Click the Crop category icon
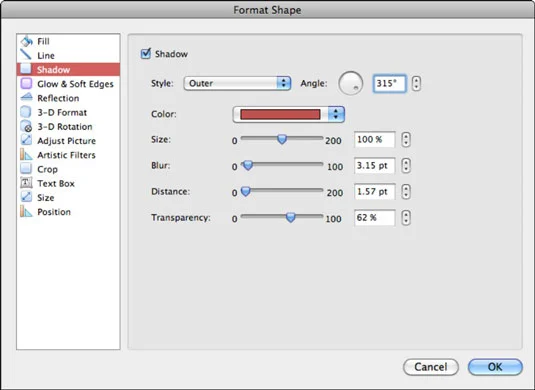Image resolution: width=535 pixels, height=390 pixels. 26,169
